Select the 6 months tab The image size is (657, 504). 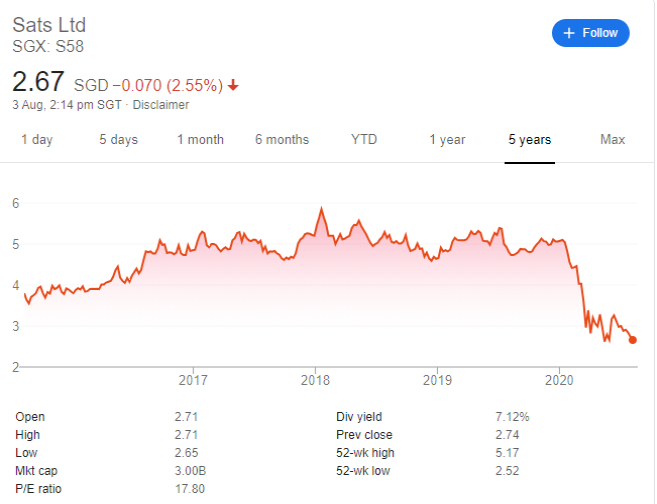click(x=282, y=140)
